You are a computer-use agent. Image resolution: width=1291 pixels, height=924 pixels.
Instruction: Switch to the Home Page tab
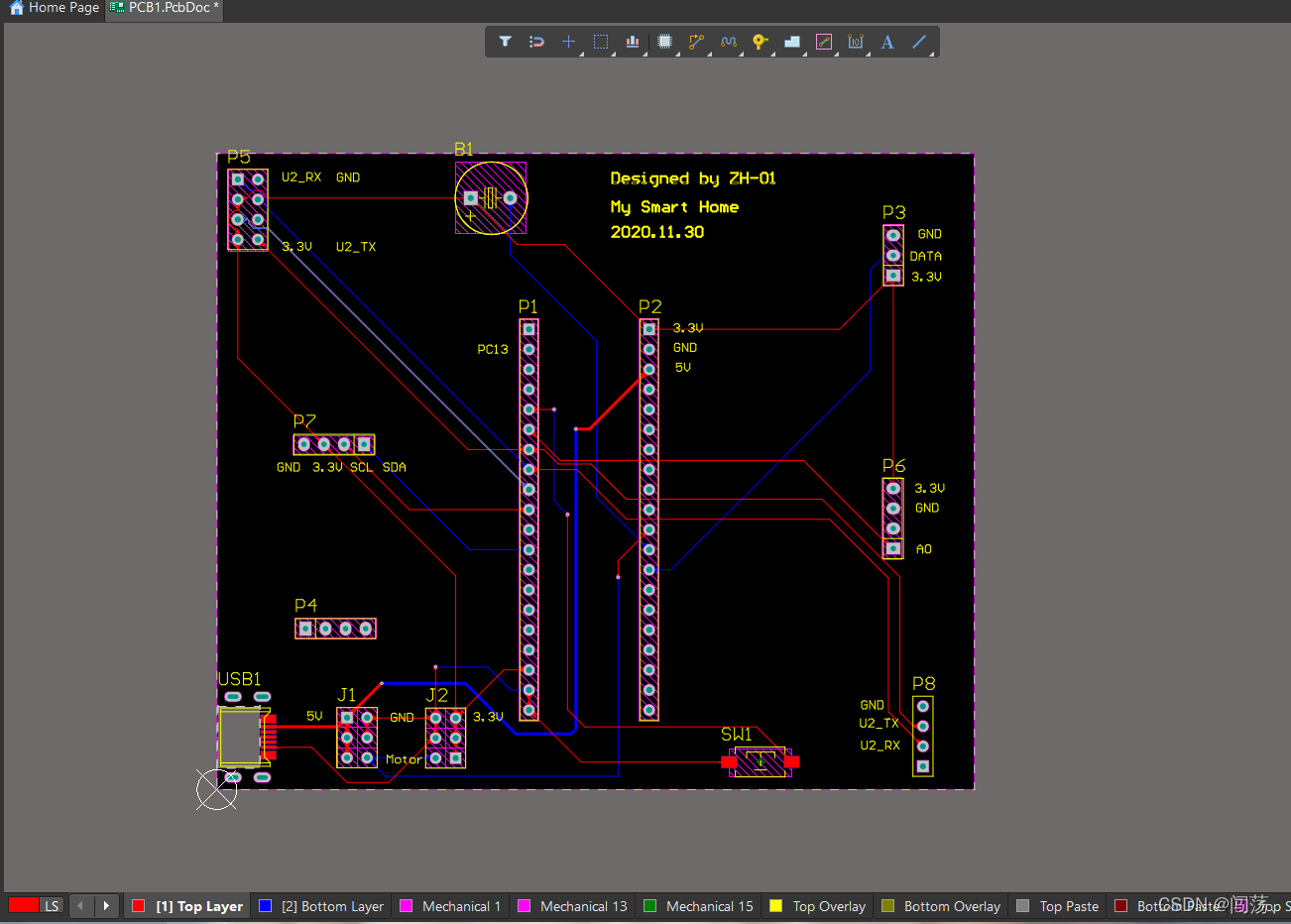[x=55, y=8]
